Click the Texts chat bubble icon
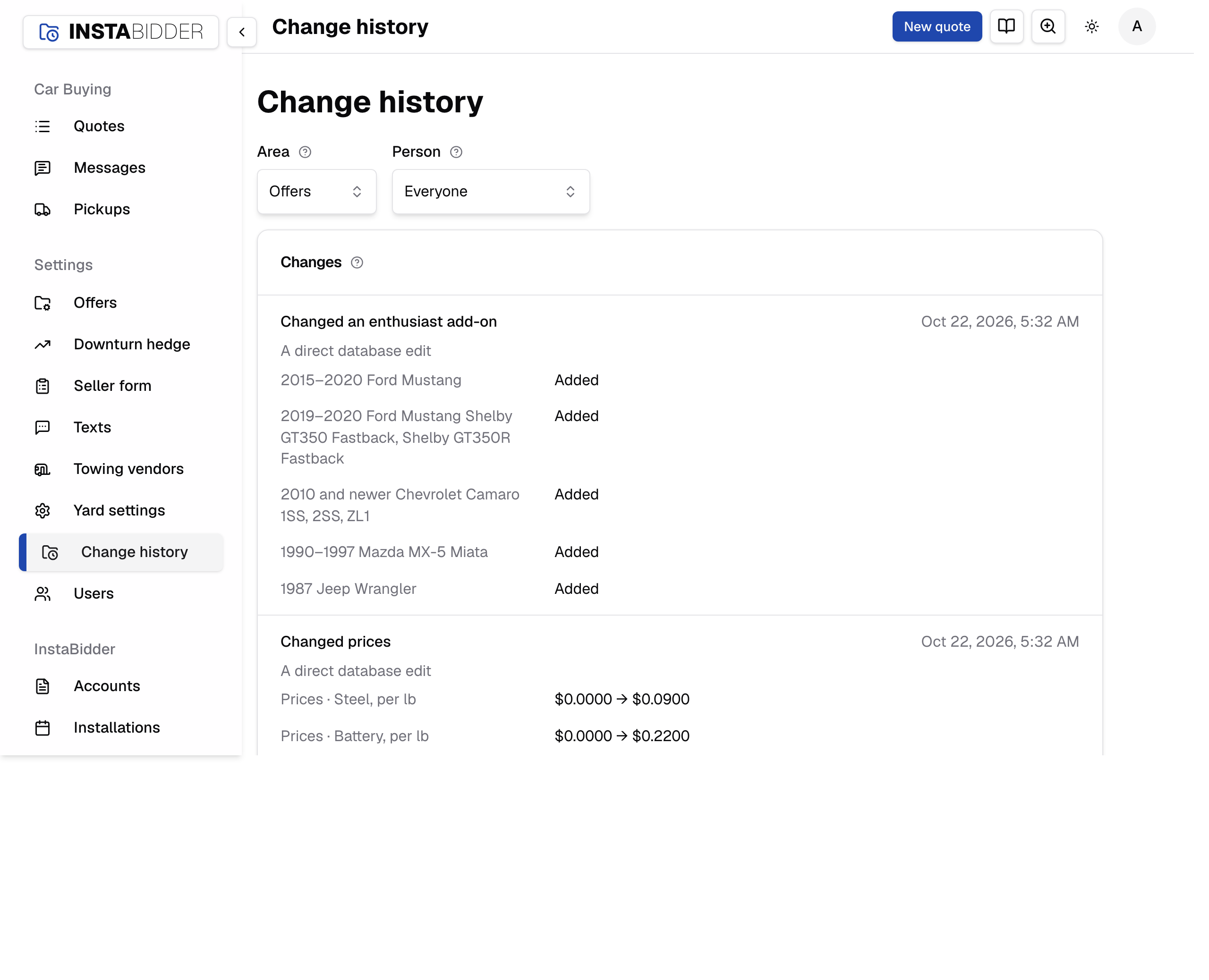The width and height of the screenshot is (1209, 980). pyautogui.click(x=43, y=427)
